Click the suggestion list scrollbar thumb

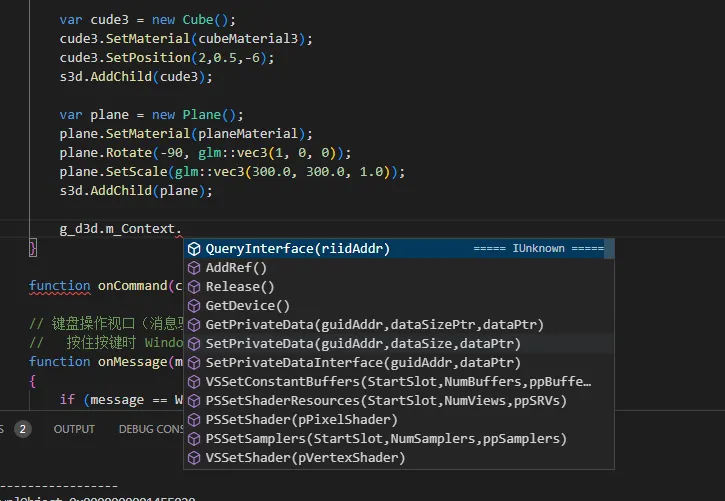609,249
